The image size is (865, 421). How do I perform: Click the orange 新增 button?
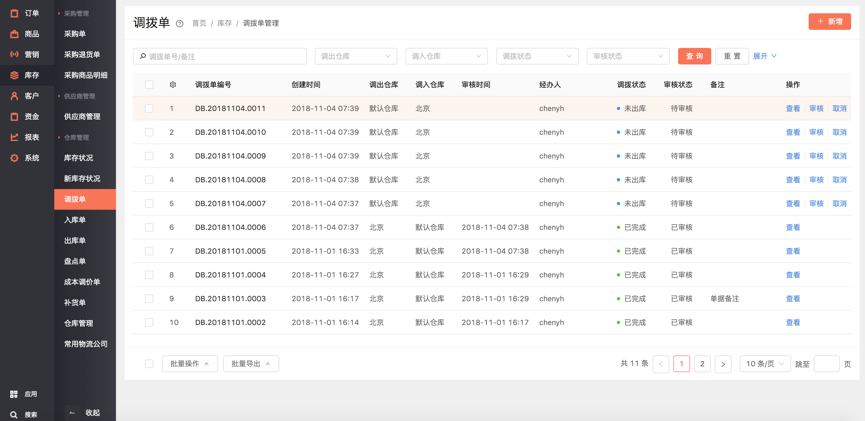[x=829, y=21]
